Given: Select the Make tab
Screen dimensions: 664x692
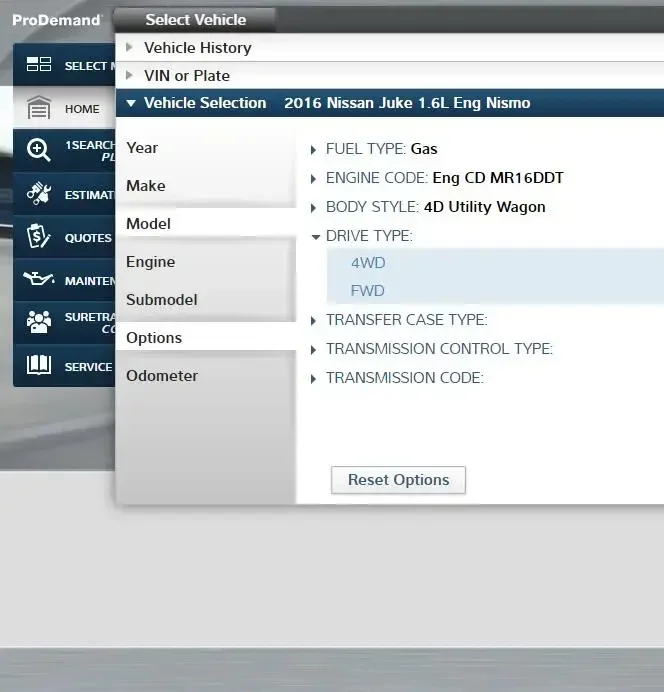Looking at the screenshot, I should [x=205, y=186].
